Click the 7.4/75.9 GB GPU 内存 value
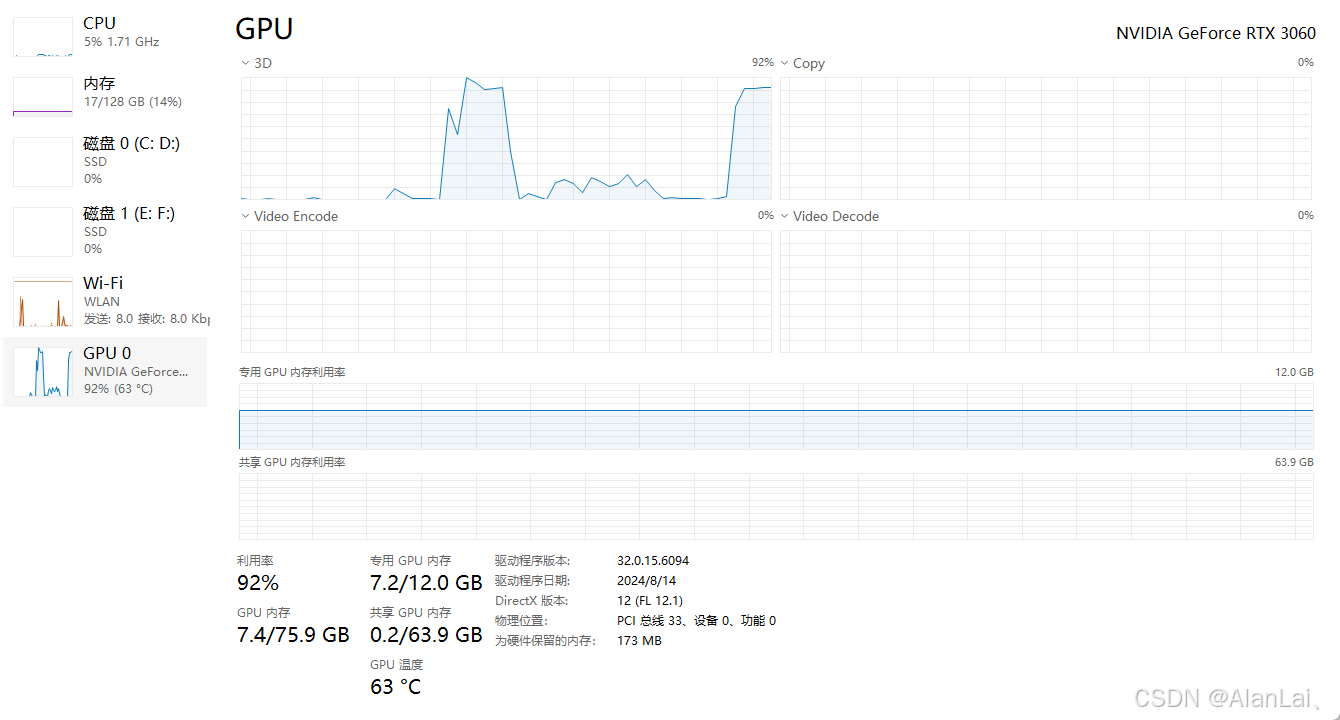 pyautogui.click(x=293, y=634)
